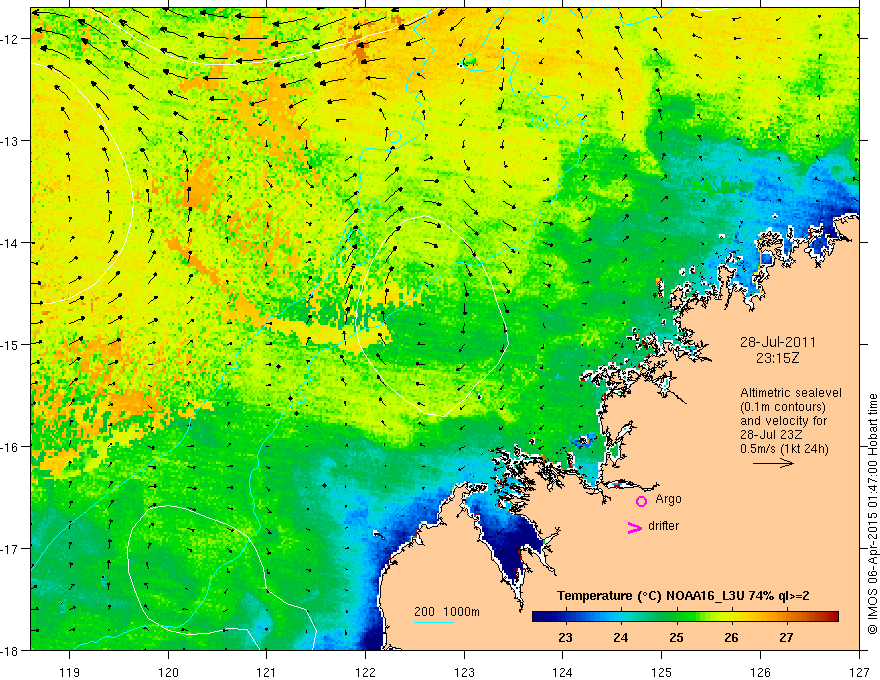Click the latitude axis label -18

11,650
